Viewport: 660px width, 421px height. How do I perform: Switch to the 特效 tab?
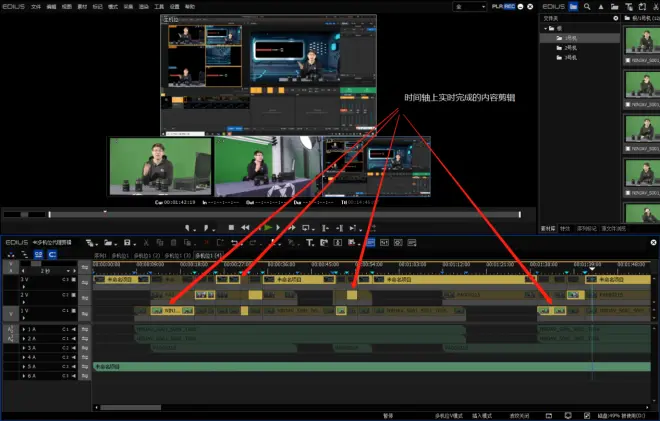pos(565,229)
